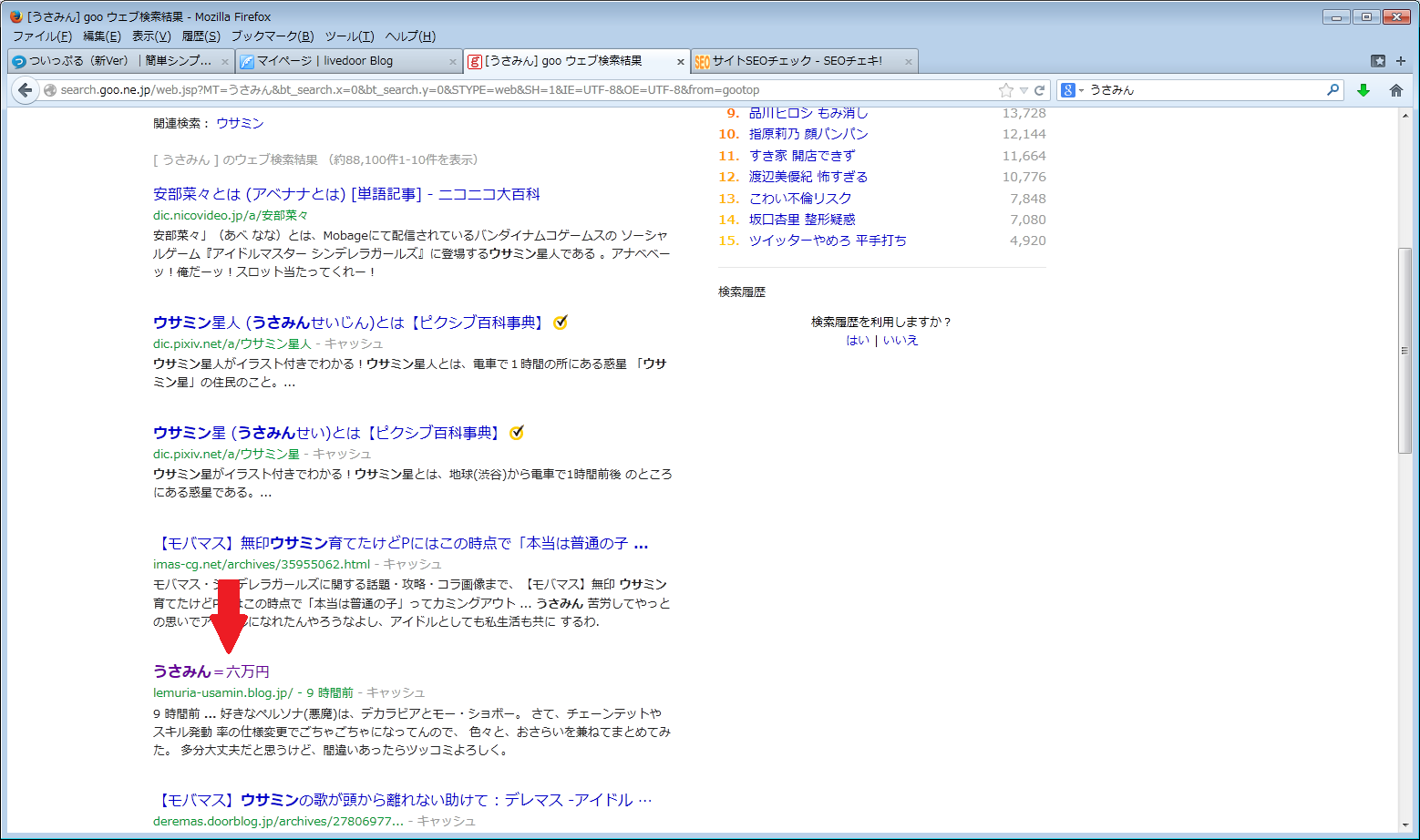Click the ranking count 13,728
Screen dimensions: 1420x840
click(x=1024, y=113)
